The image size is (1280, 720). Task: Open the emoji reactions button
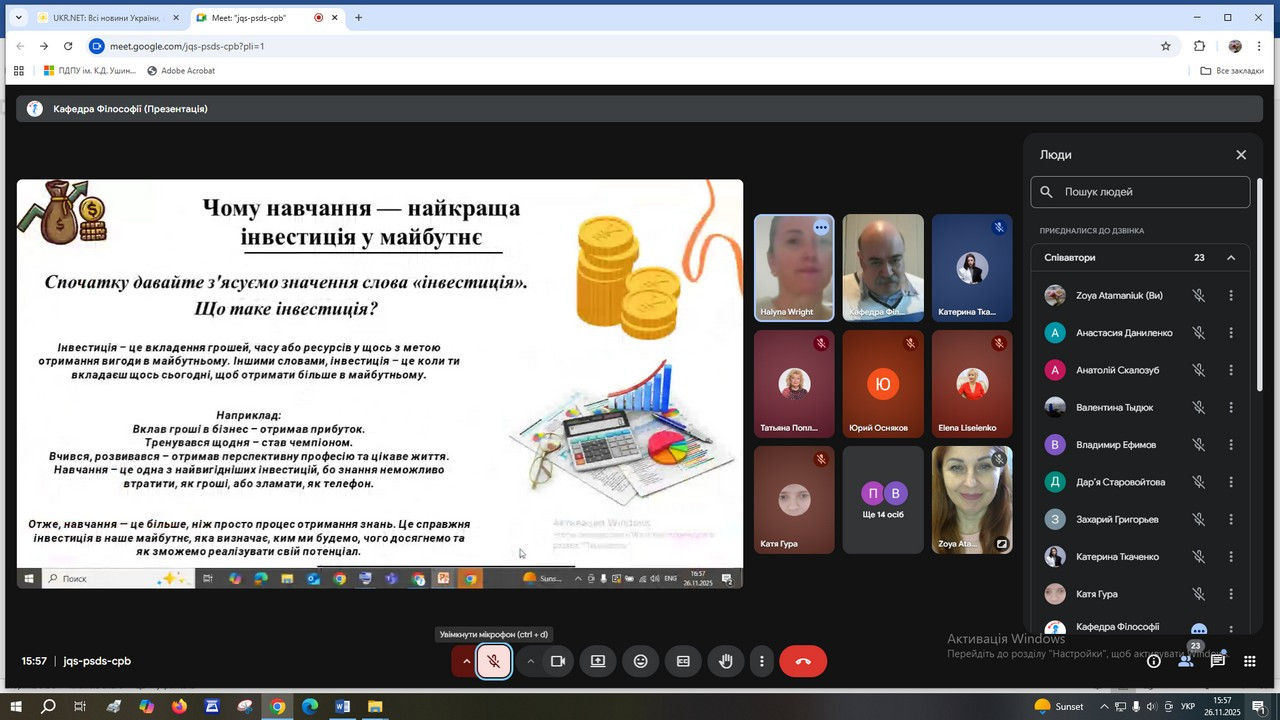641,661
